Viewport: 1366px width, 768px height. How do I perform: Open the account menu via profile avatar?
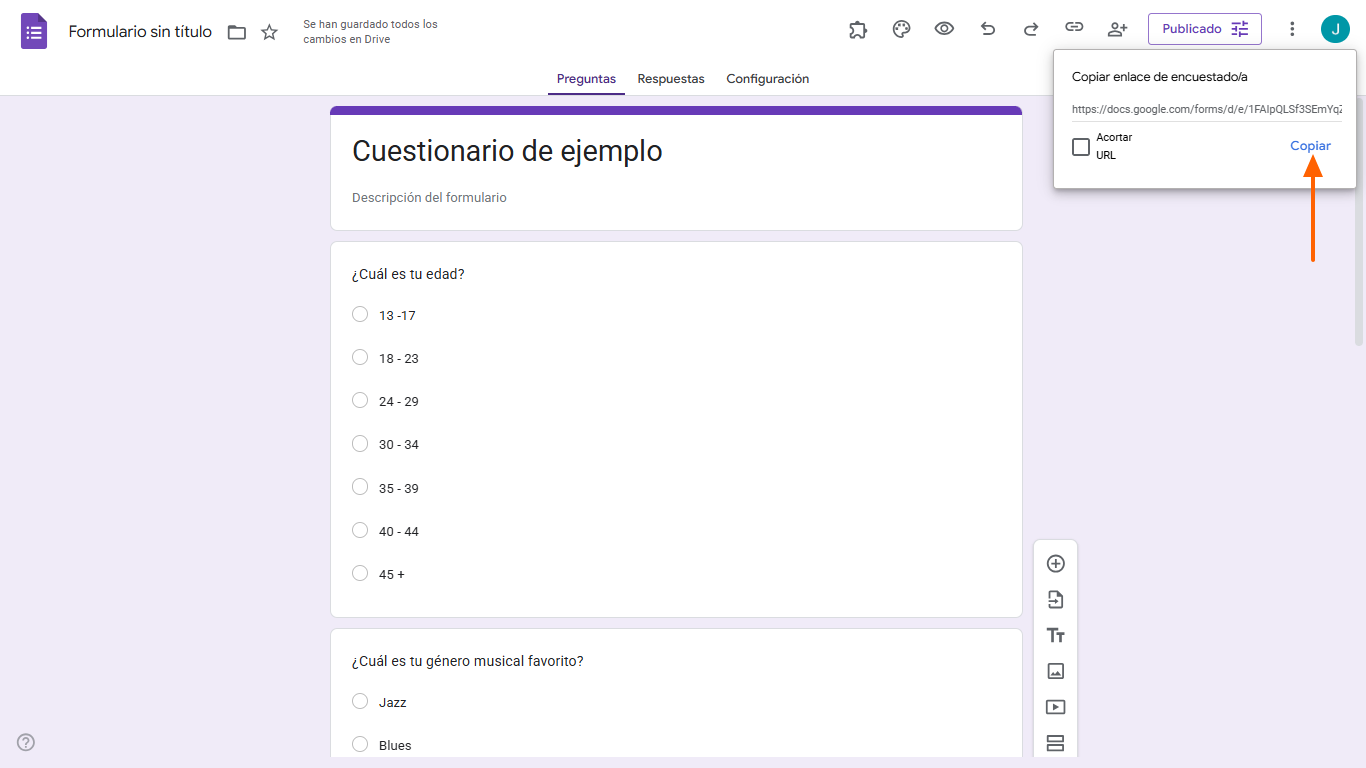1335,29
